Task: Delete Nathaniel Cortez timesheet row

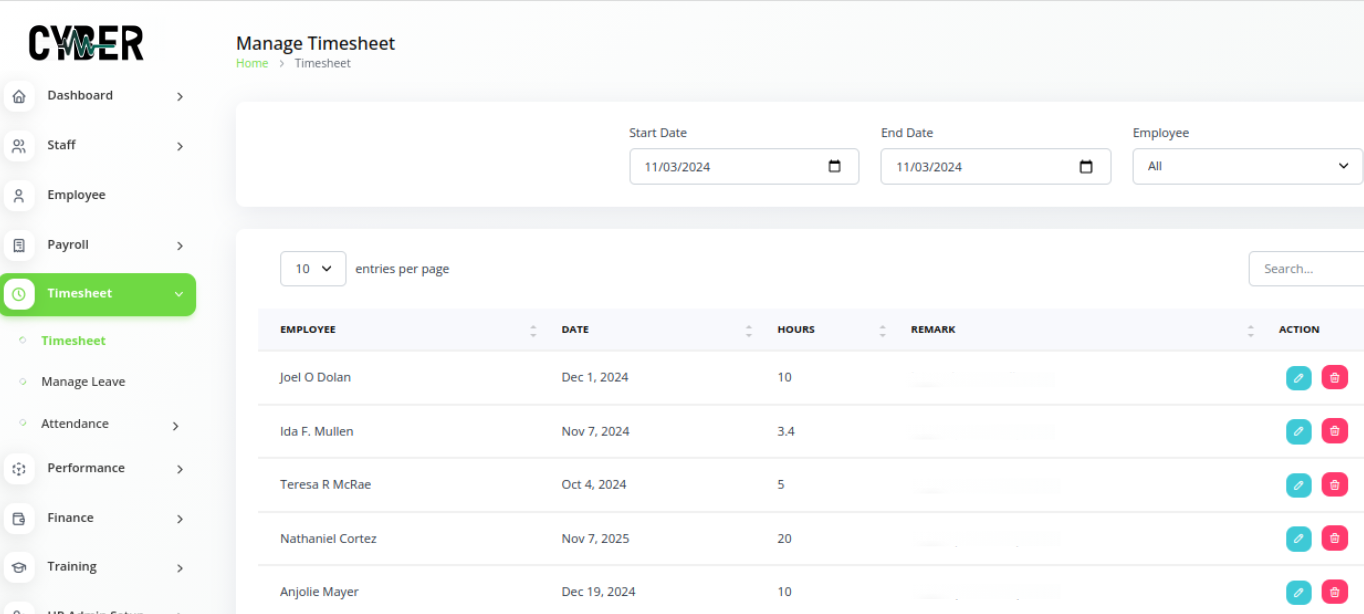Action: [1334, 538]
